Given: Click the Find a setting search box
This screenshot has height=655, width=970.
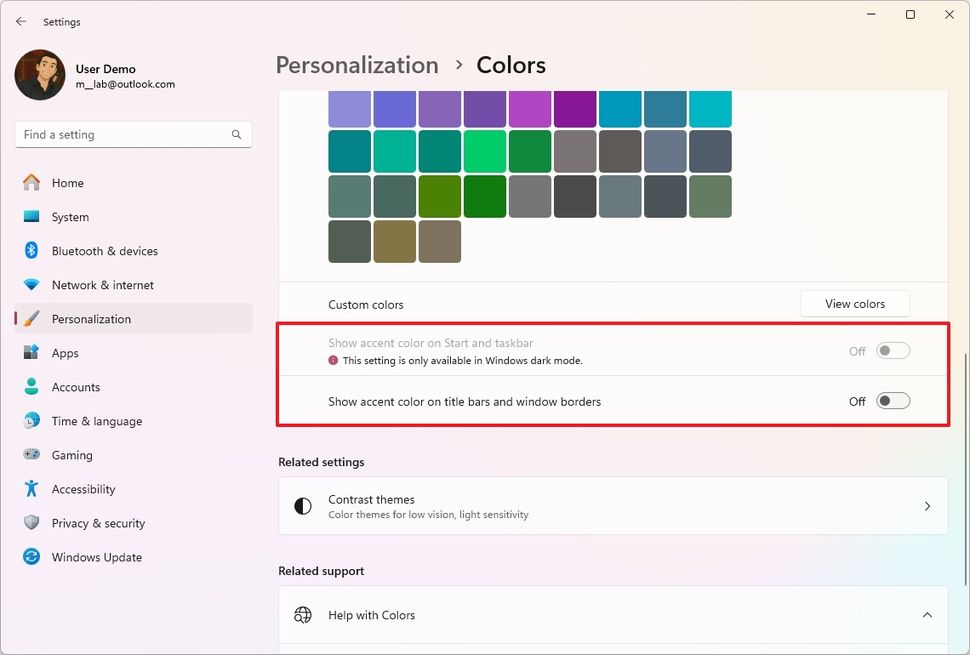Looking at the screenshot, I should pyautogui.click(x=125, y=134).
